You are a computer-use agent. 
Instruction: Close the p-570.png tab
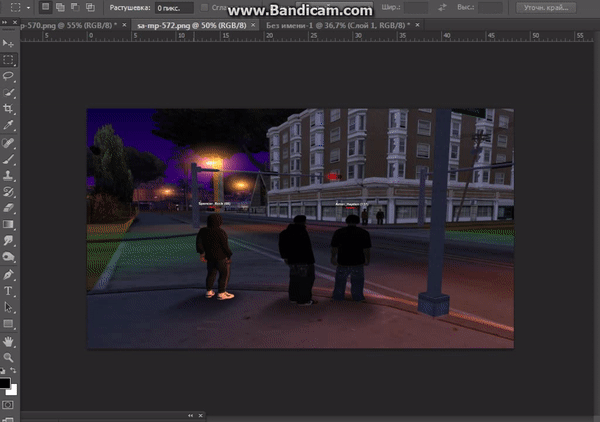(x=124, y=25)
